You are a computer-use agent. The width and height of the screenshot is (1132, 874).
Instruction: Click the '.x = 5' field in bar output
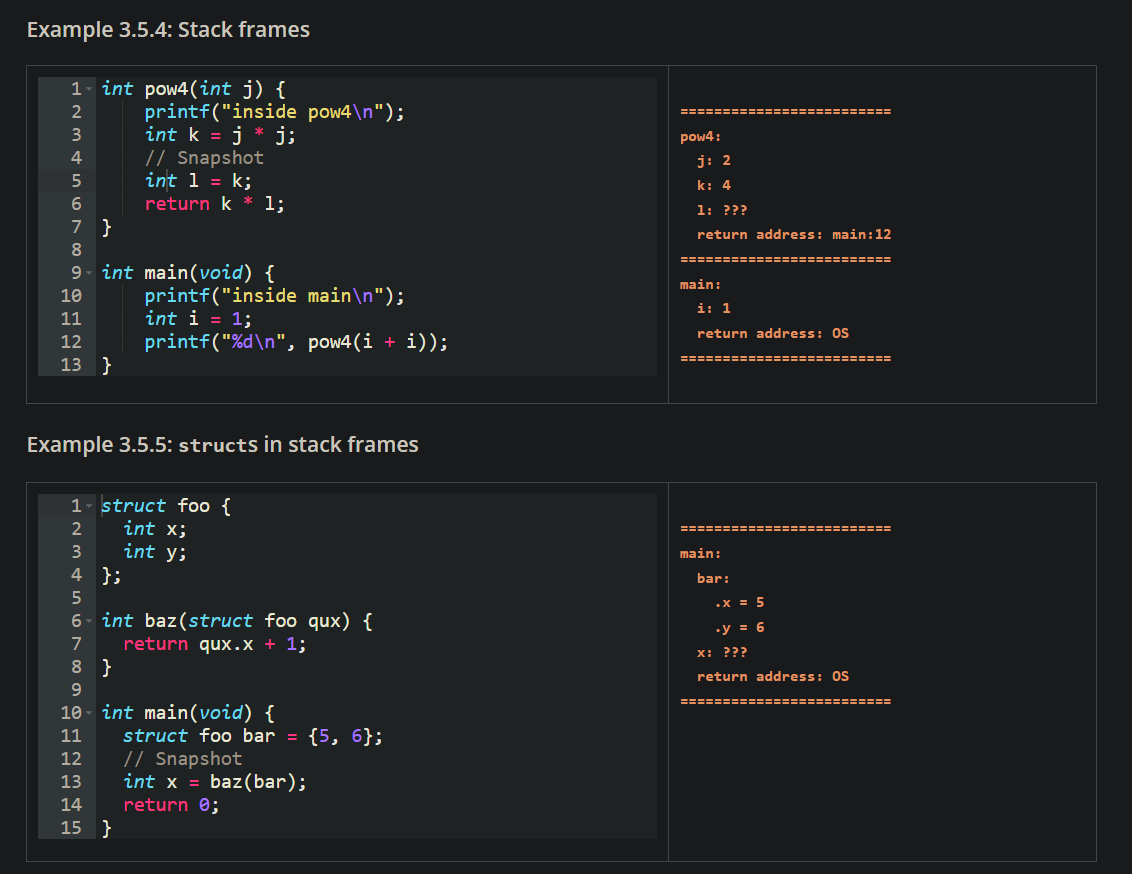click(739, 603)
